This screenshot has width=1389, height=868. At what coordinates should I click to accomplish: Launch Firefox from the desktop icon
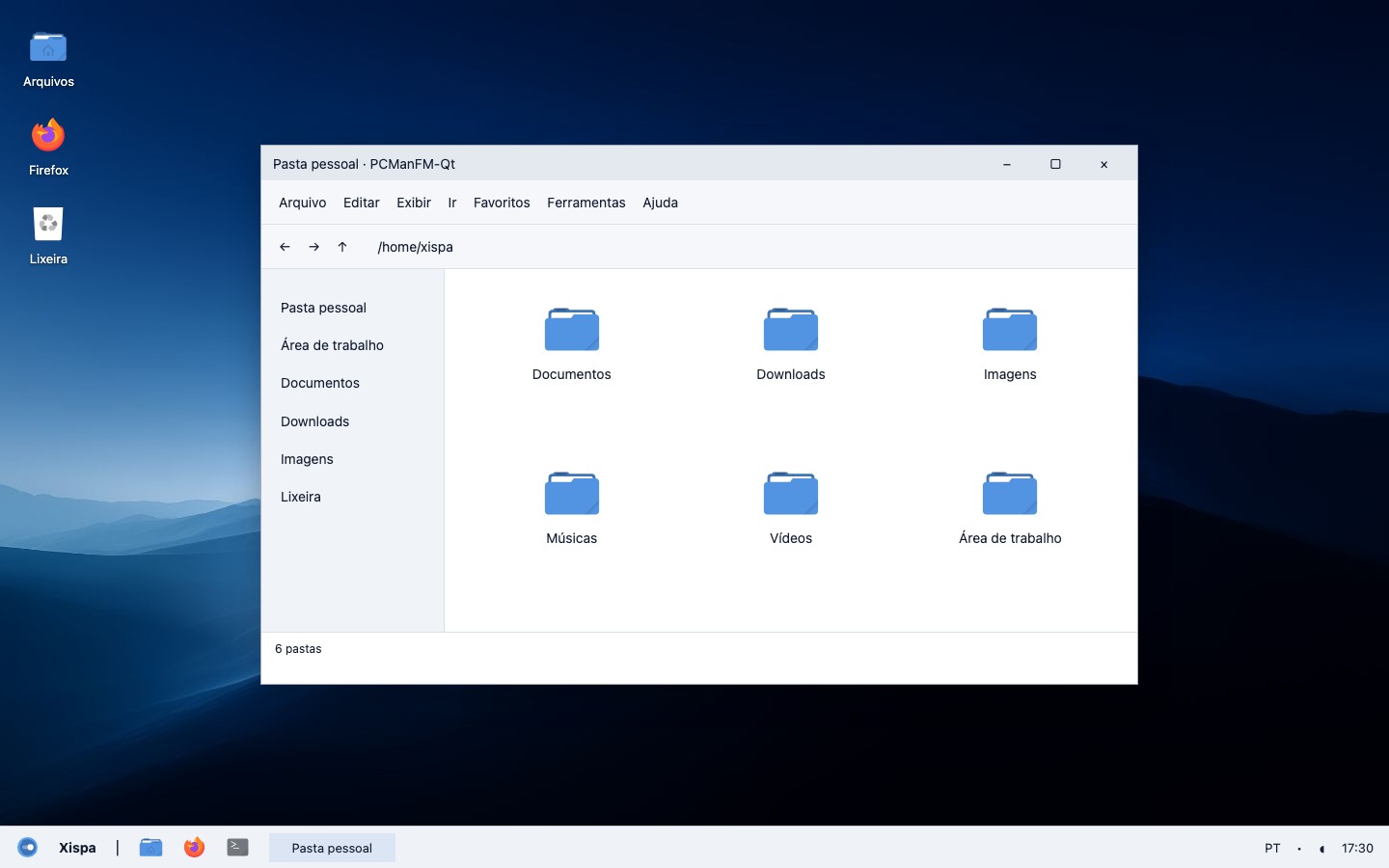(48, 135)
